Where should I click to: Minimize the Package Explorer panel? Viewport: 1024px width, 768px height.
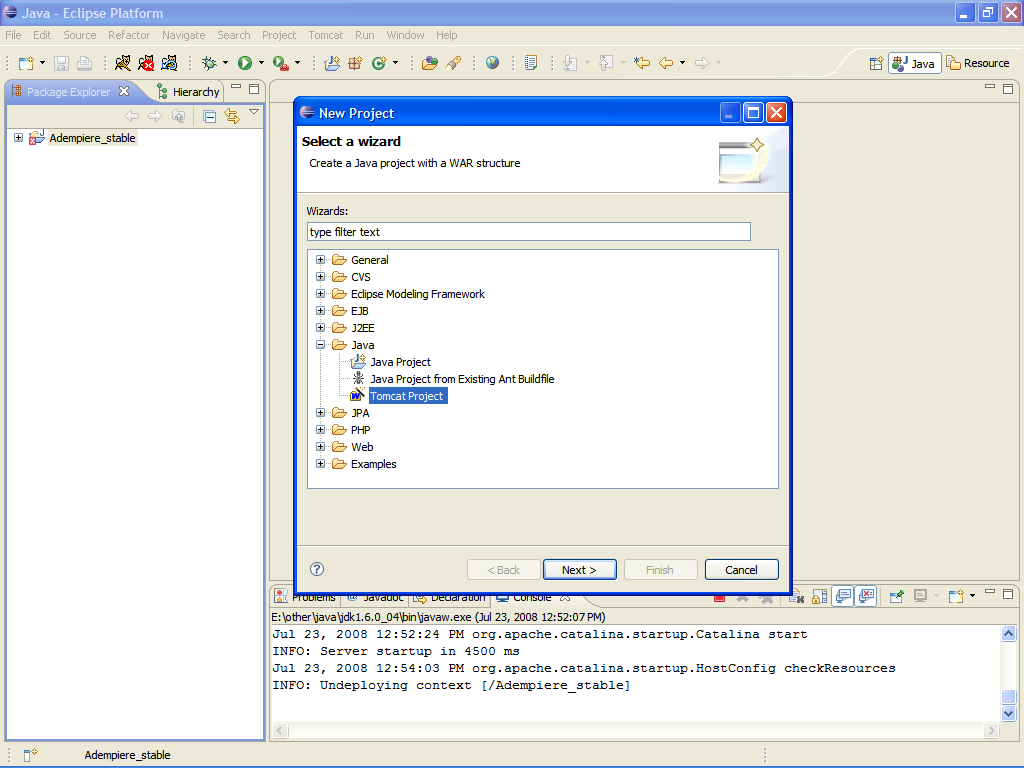[236, 88]
